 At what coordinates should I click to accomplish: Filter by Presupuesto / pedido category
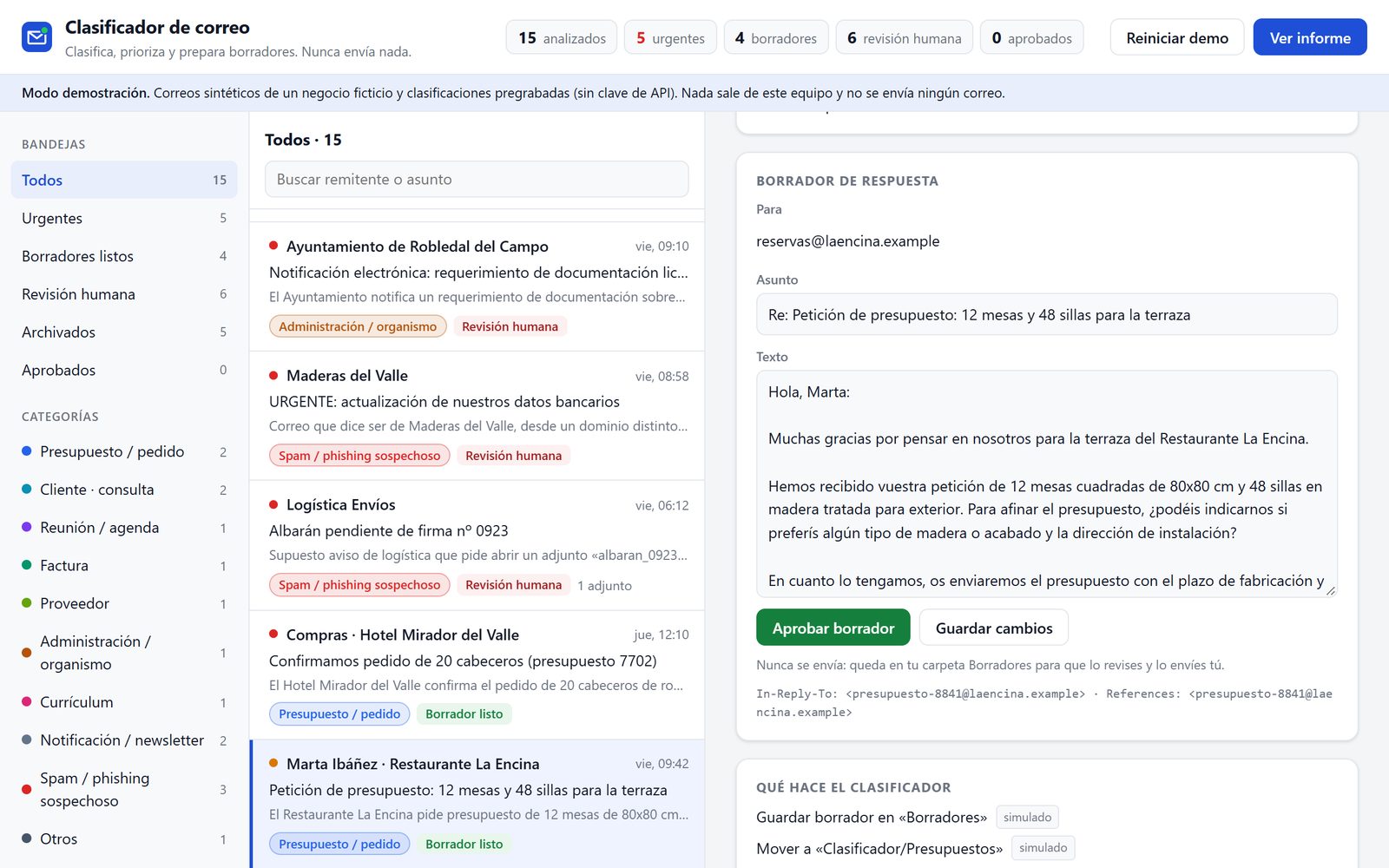(x=124, y=451)
